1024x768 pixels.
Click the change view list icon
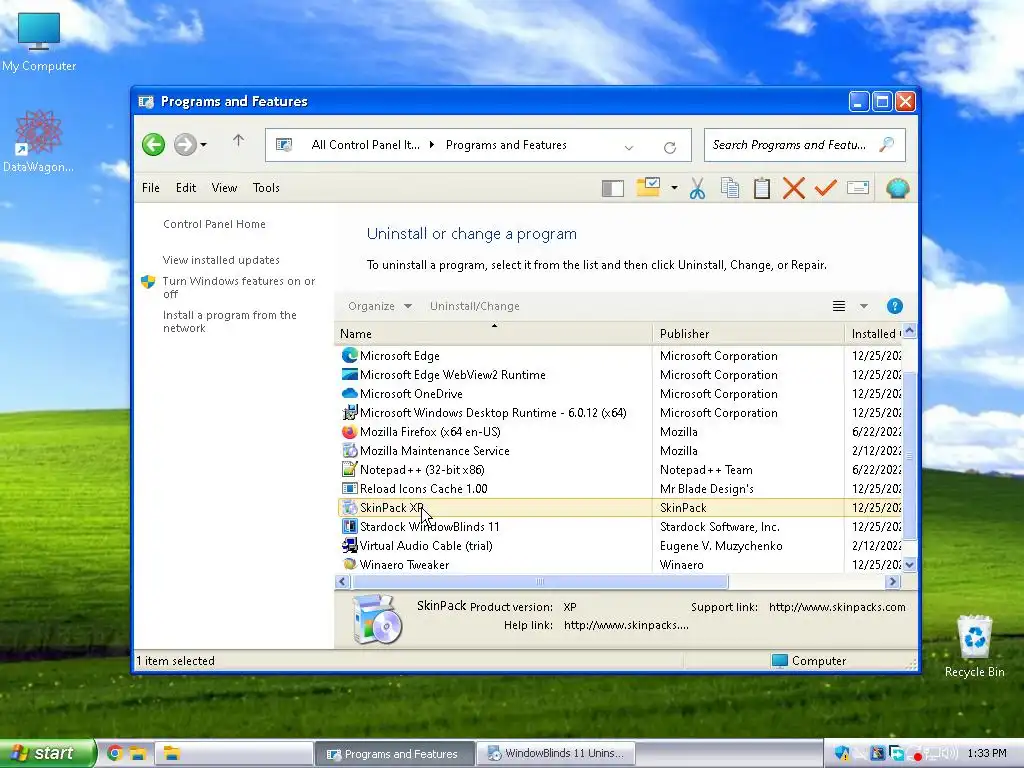point(839,306)
